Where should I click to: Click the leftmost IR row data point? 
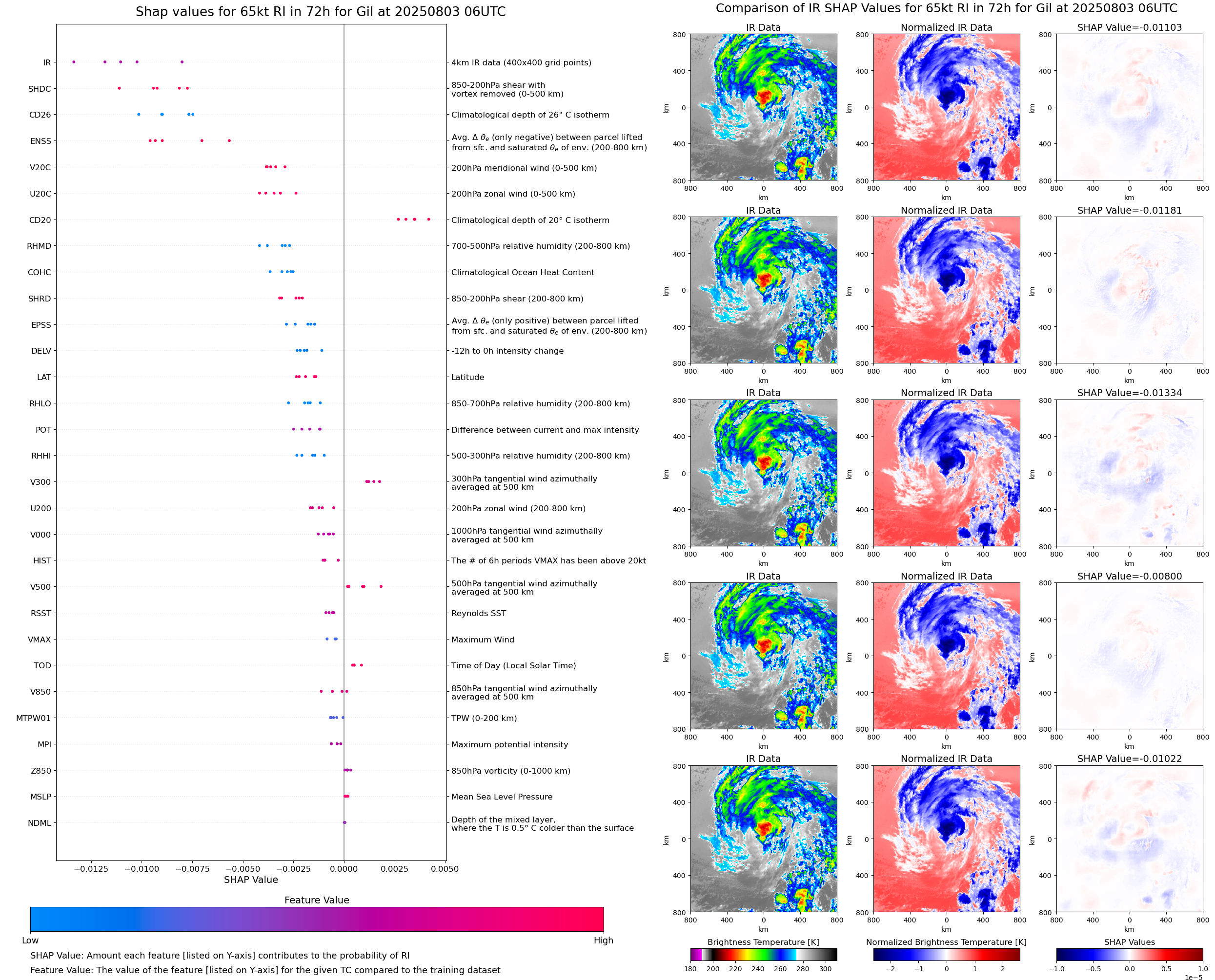pyautogui.click(x=74, y=62)
